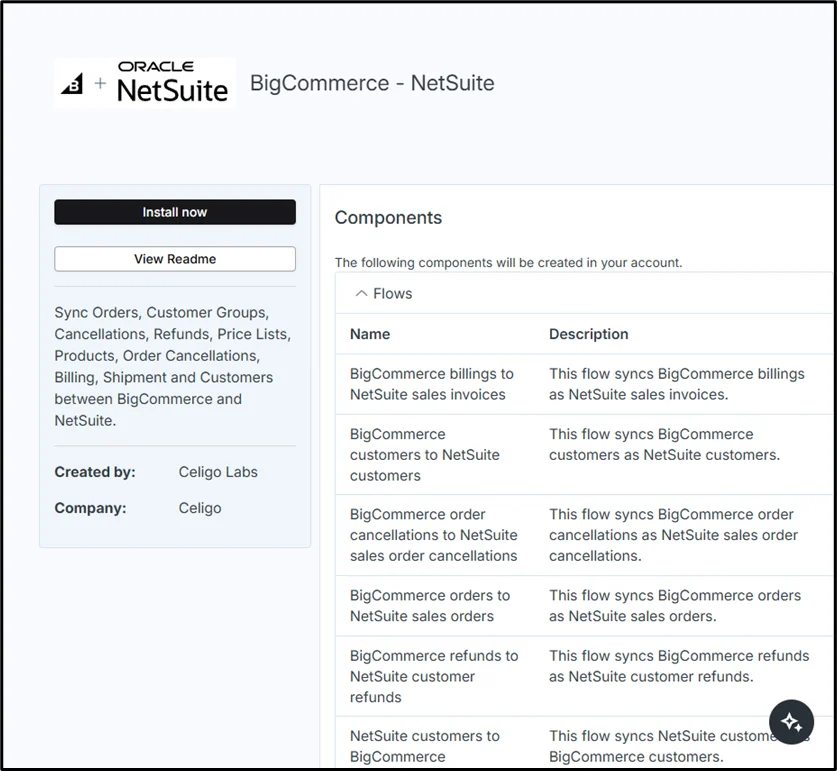
Task: Click the Company label
Action: coord(90,508)
